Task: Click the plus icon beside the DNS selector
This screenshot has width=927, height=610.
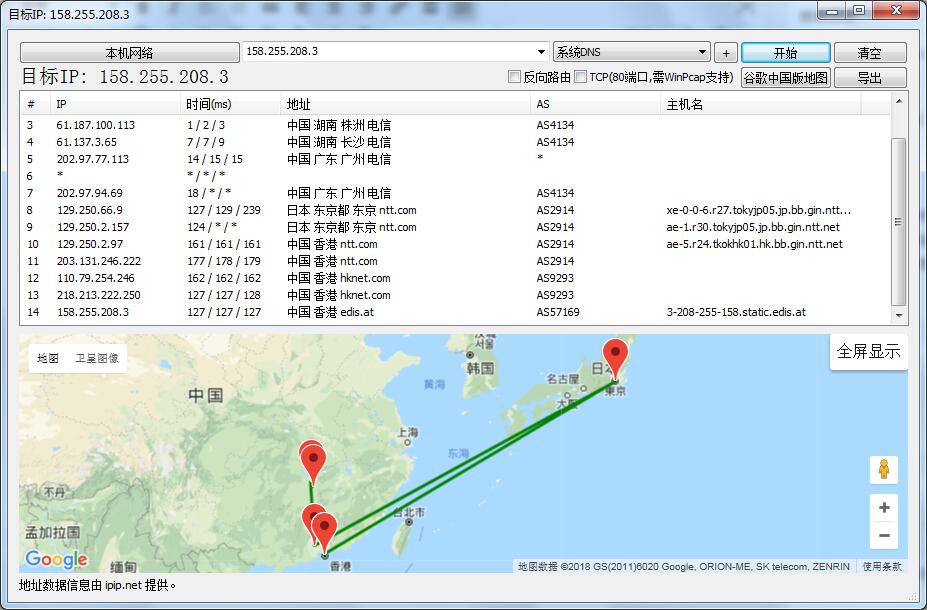Action: tap(726, 51)
